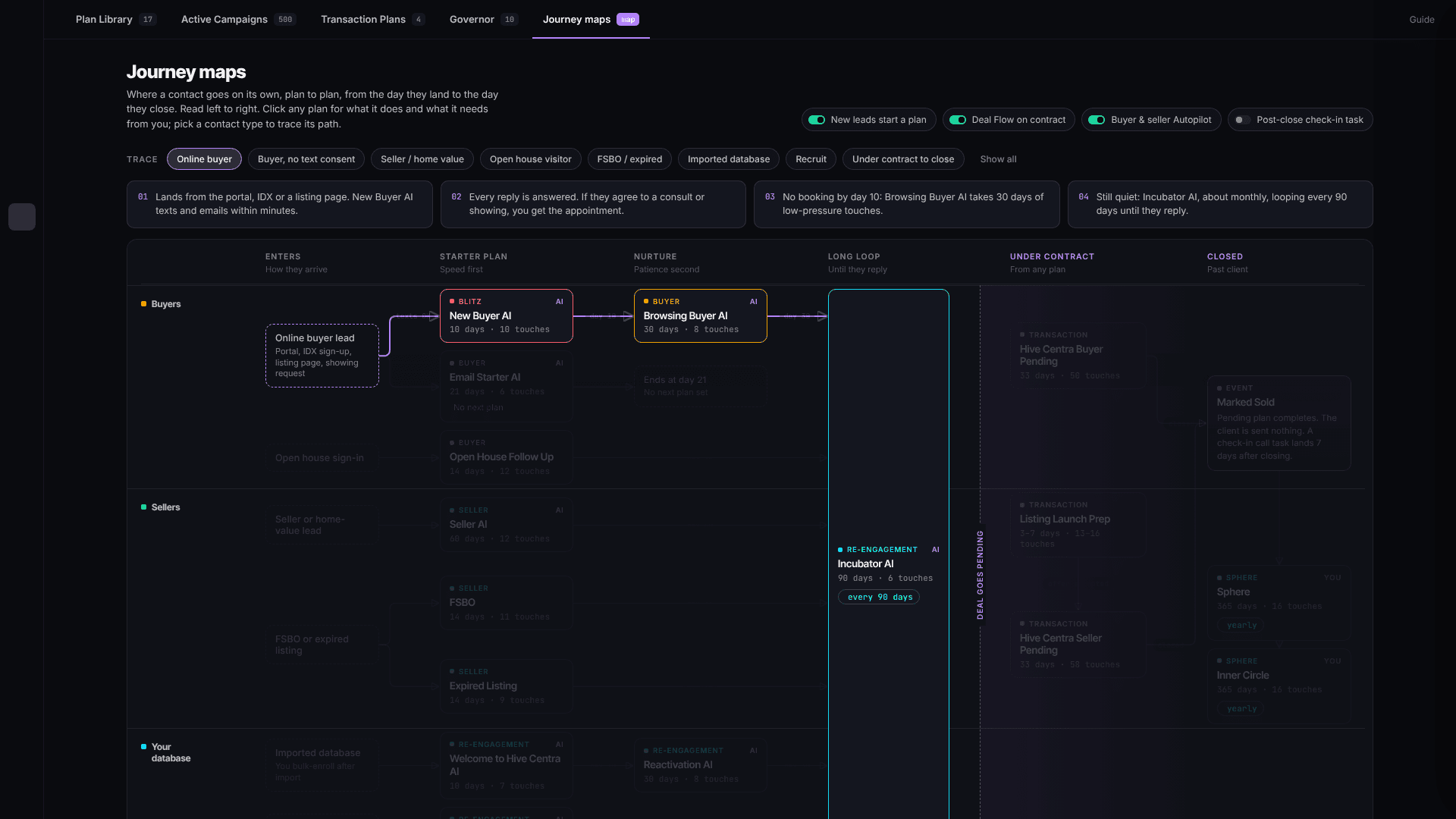Click the yearly badge on Sphere
Screen dimensions: 1456x819
1241,626
